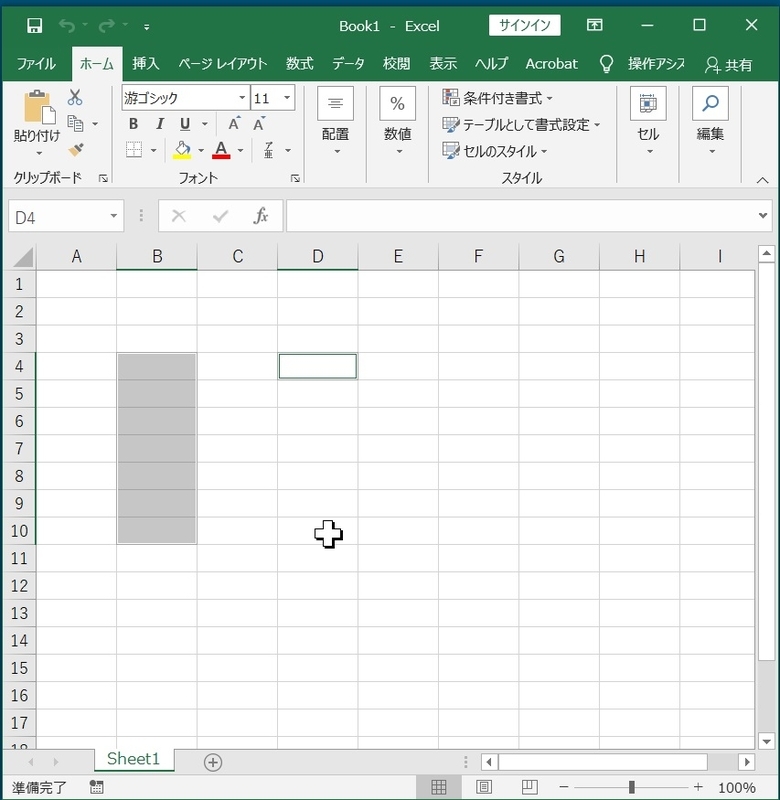Screen dimensions: 780x800
Task: Apply yellow fill color bucket
Action: (182, 150)
